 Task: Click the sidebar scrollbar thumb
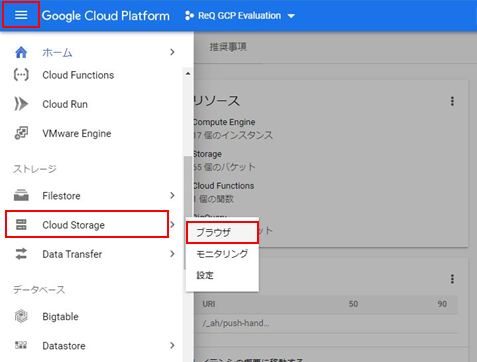tap(188, 212)
